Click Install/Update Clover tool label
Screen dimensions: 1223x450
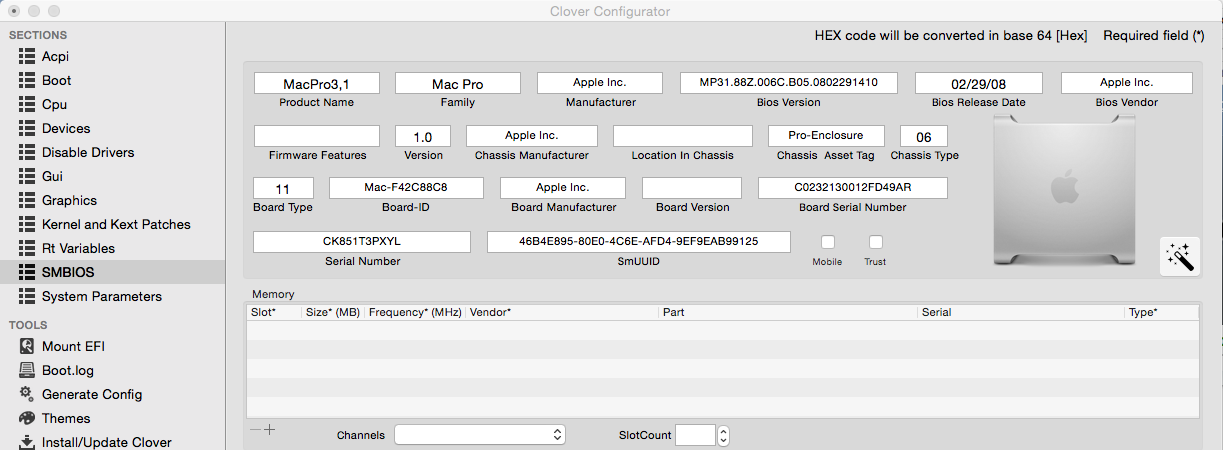(107, 442)
